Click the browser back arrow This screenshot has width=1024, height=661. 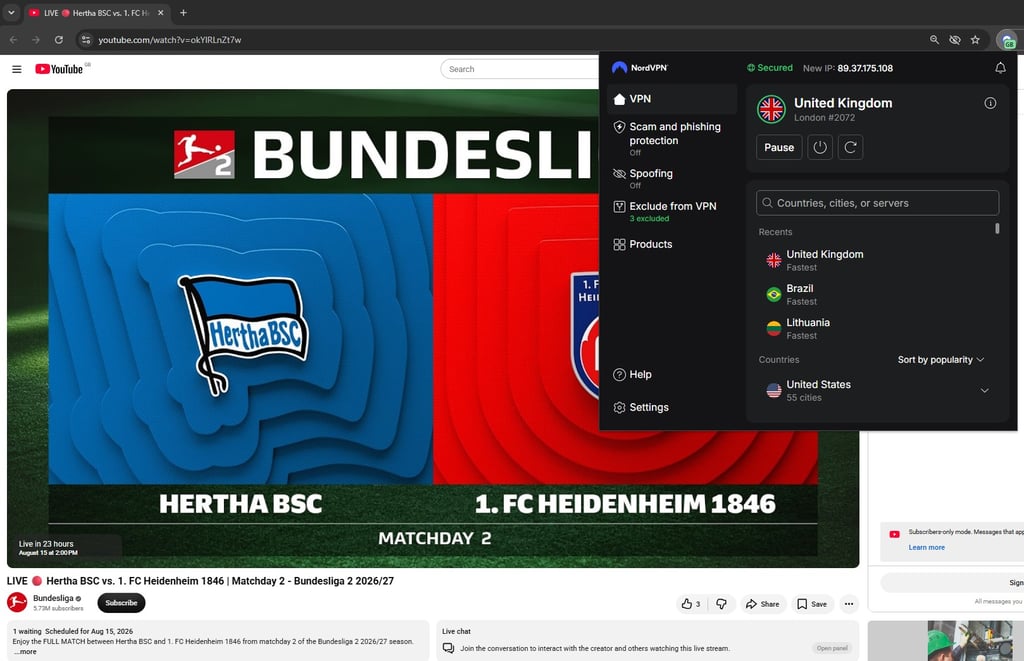(x=14, y=40)
